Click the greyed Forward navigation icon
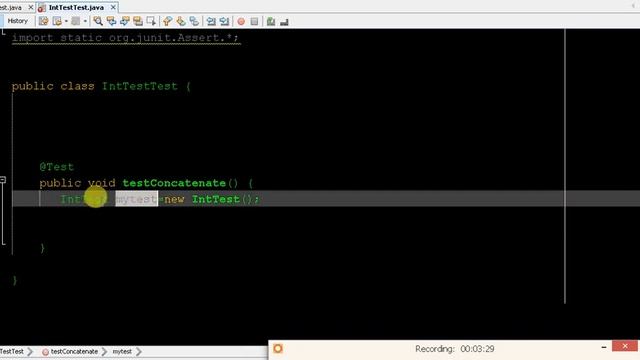Screen dimensions: 640x360 76,21
